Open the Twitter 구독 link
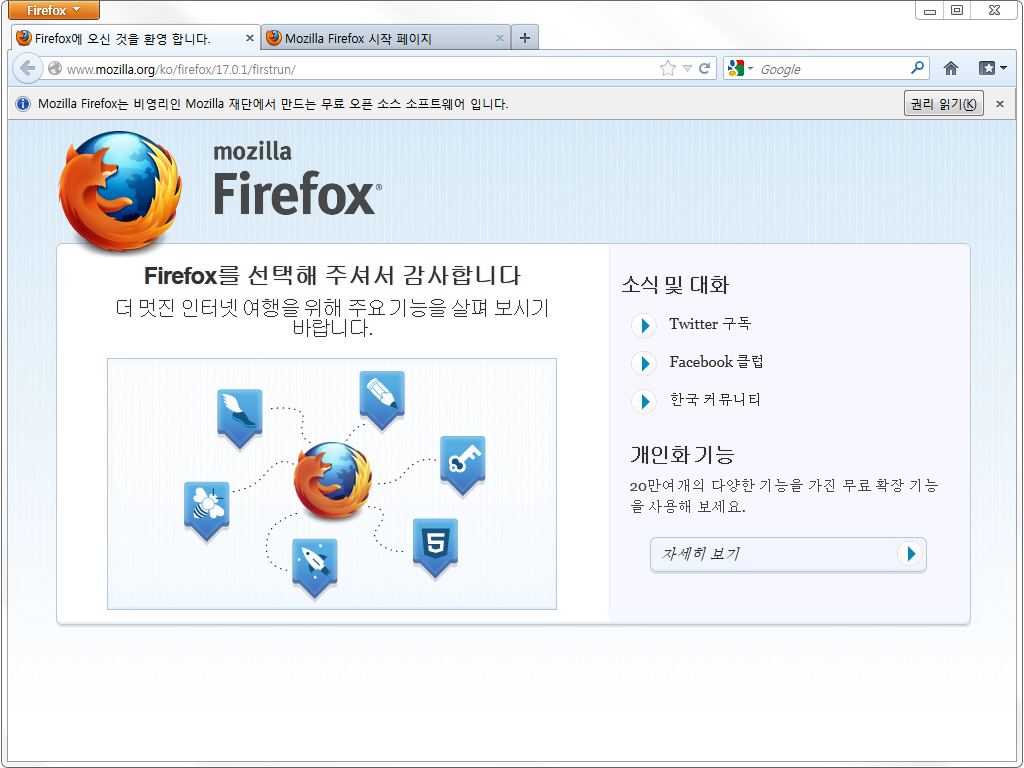Image resolution: width=1024 pixels, height=768 pixels. (x=710, y=324)
